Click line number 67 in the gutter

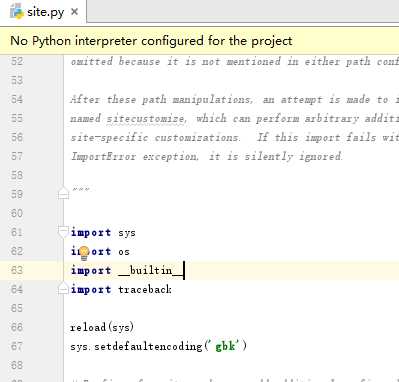(x=17, y=346)
